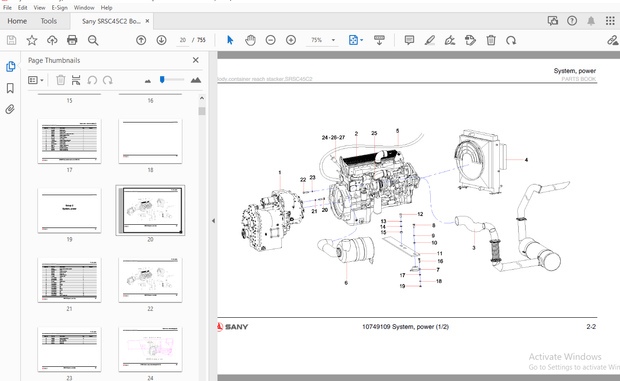The width and height of the screenshot is (620, 381).
Task: Open the Attachments paperclip panel
Action: pos(10,109)
